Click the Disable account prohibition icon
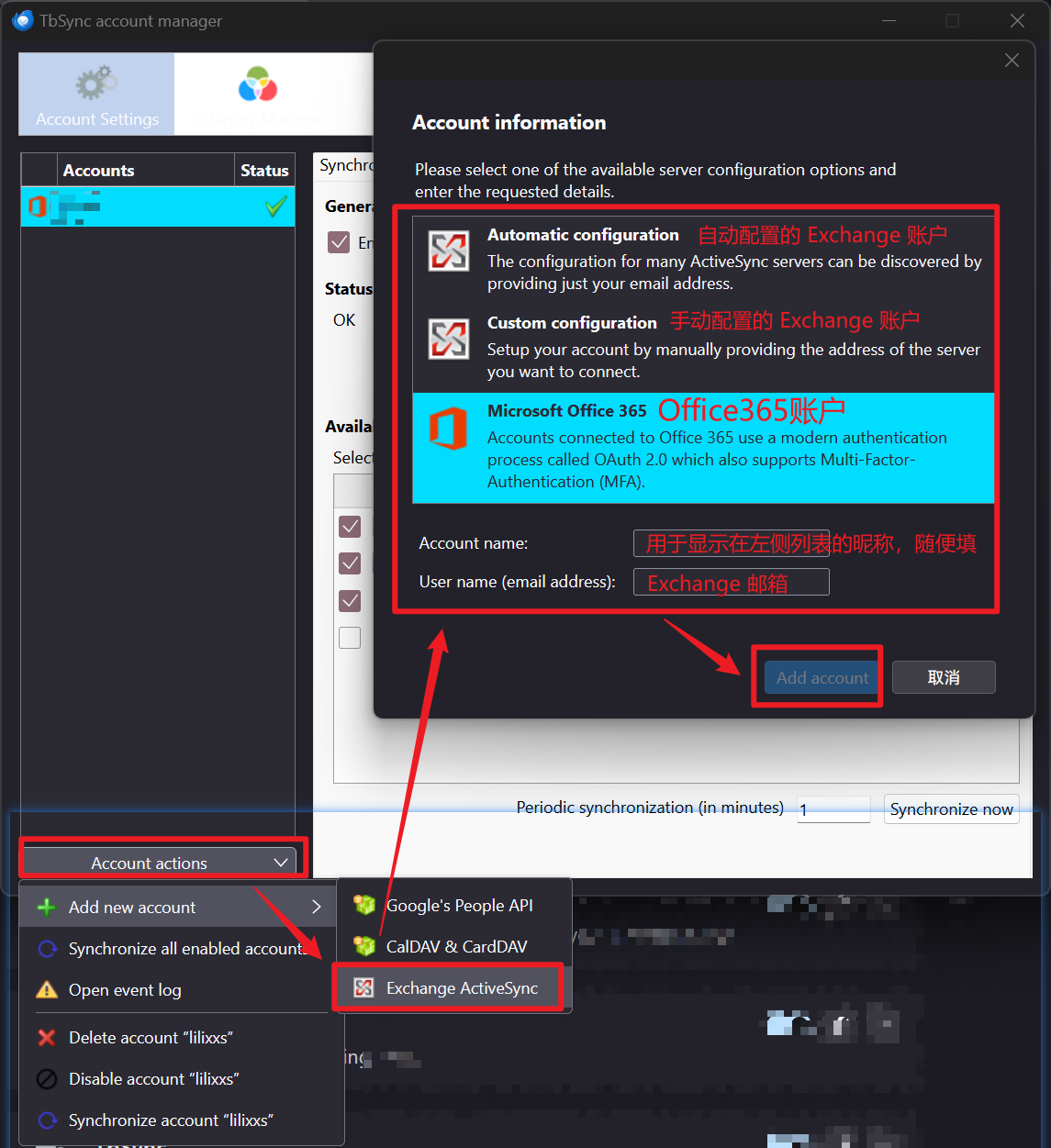The image size is (1051, 1148). tap(46, 1079)
